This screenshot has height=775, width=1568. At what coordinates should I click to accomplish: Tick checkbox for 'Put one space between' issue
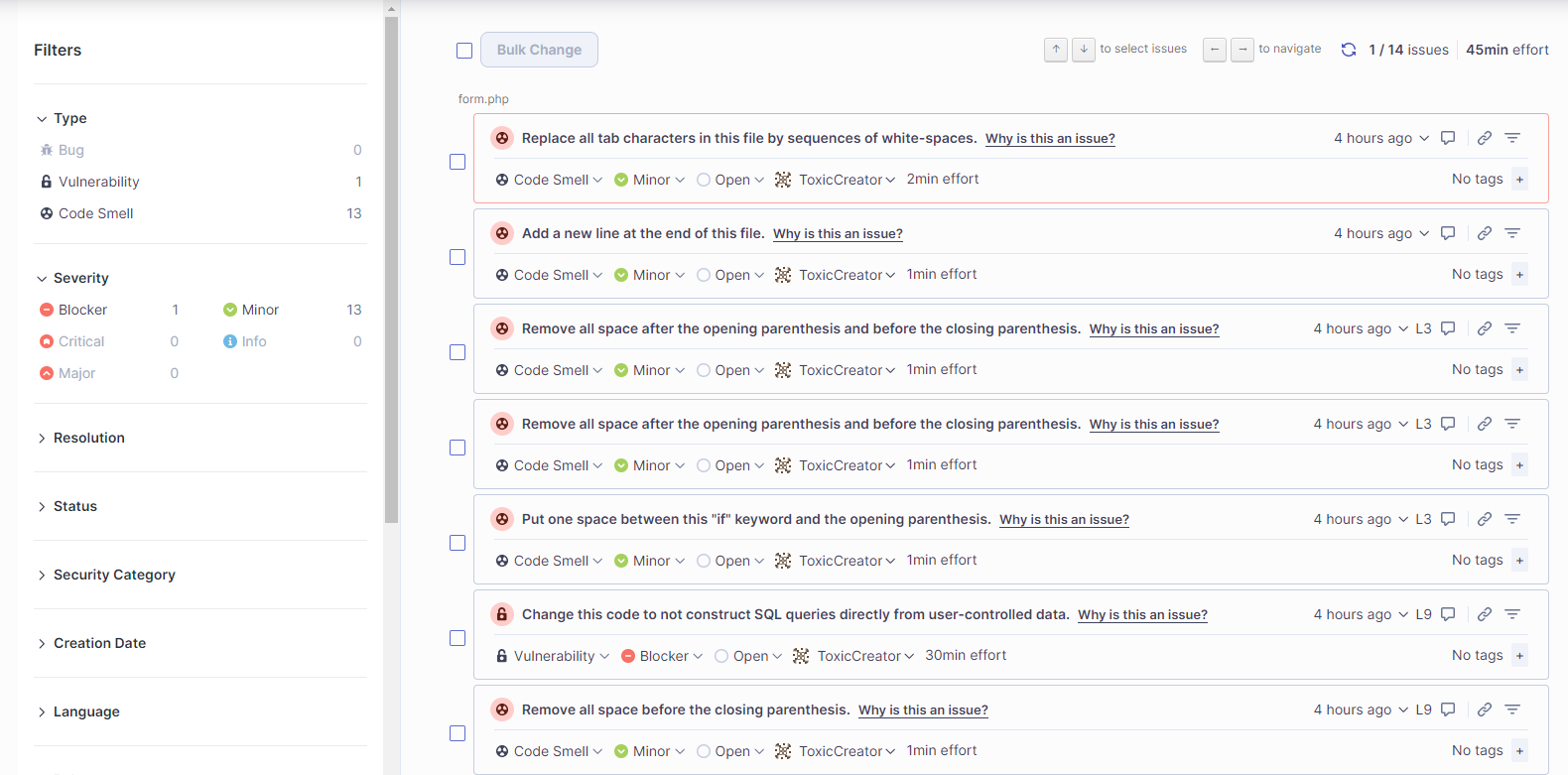coord(457,543)
